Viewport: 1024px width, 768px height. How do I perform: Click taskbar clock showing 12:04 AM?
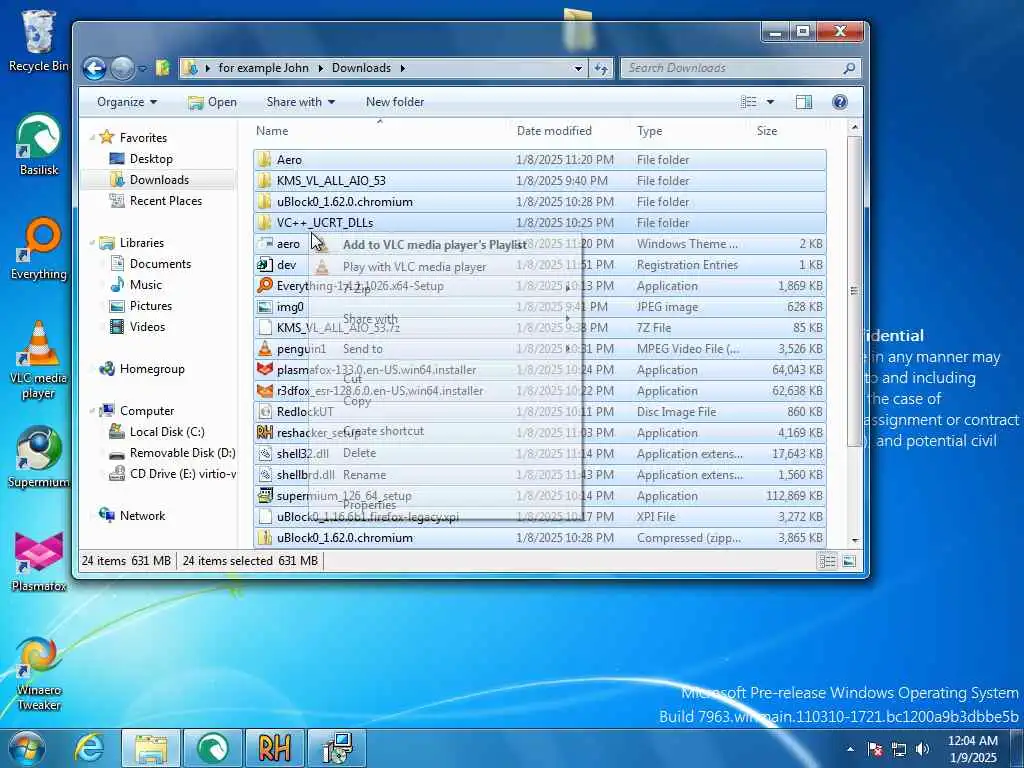click(972, 748)
